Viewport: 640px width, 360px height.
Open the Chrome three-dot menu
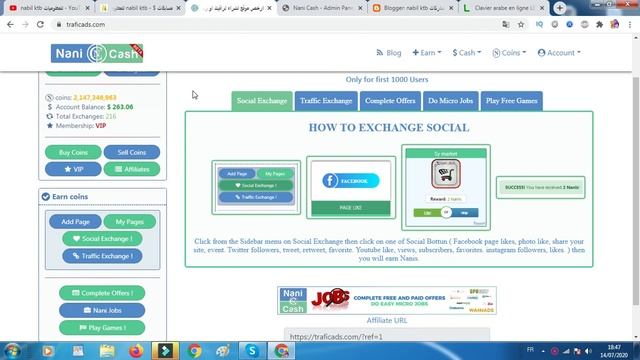point(630,24)
